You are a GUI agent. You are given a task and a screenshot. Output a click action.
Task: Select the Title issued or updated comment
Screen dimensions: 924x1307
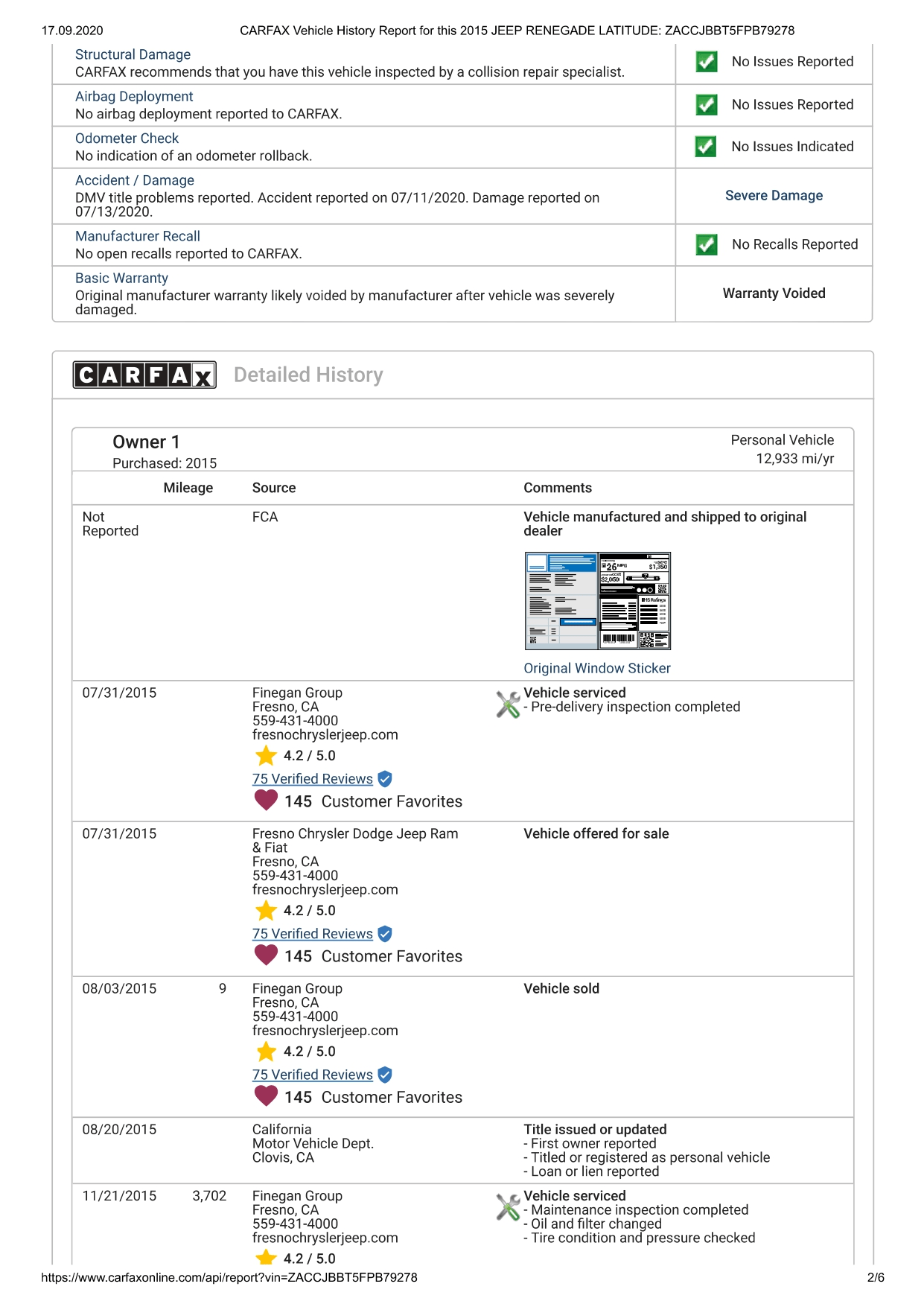pyautogui.click(x=595, y=1129)
